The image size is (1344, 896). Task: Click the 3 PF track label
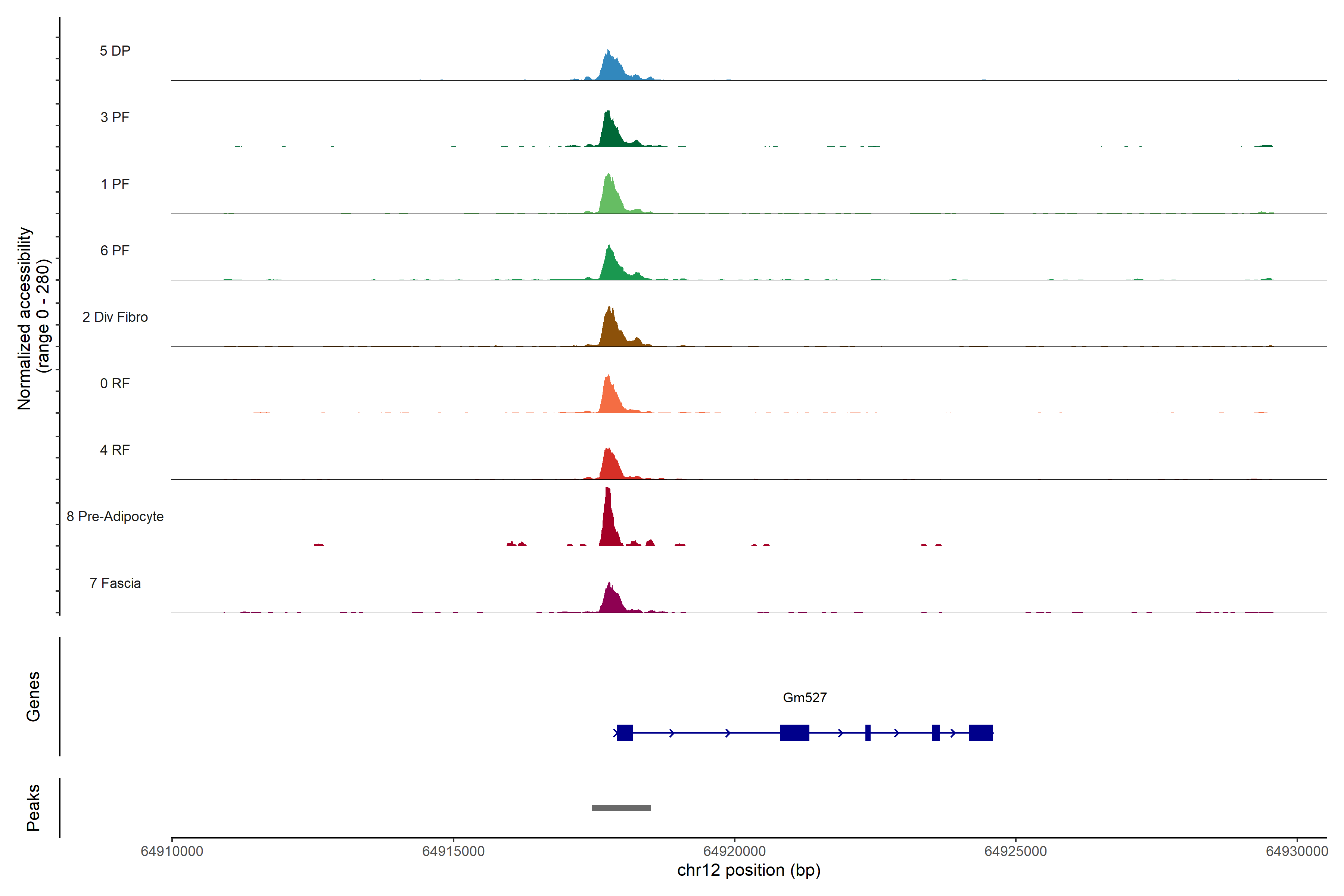[115, 117]
